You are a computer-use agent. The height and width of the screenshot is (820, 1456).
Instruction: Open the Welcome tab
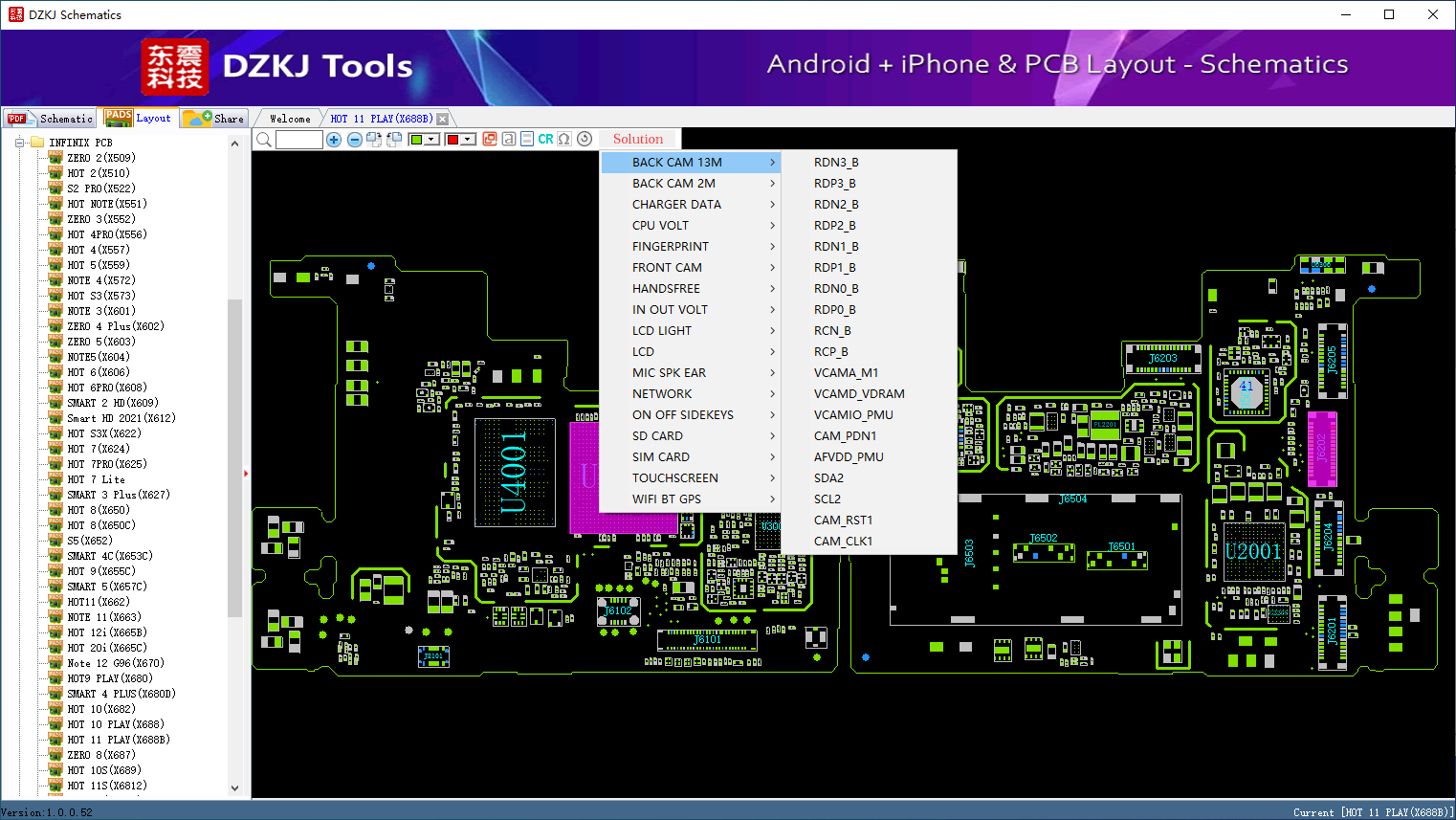(290, 119)
